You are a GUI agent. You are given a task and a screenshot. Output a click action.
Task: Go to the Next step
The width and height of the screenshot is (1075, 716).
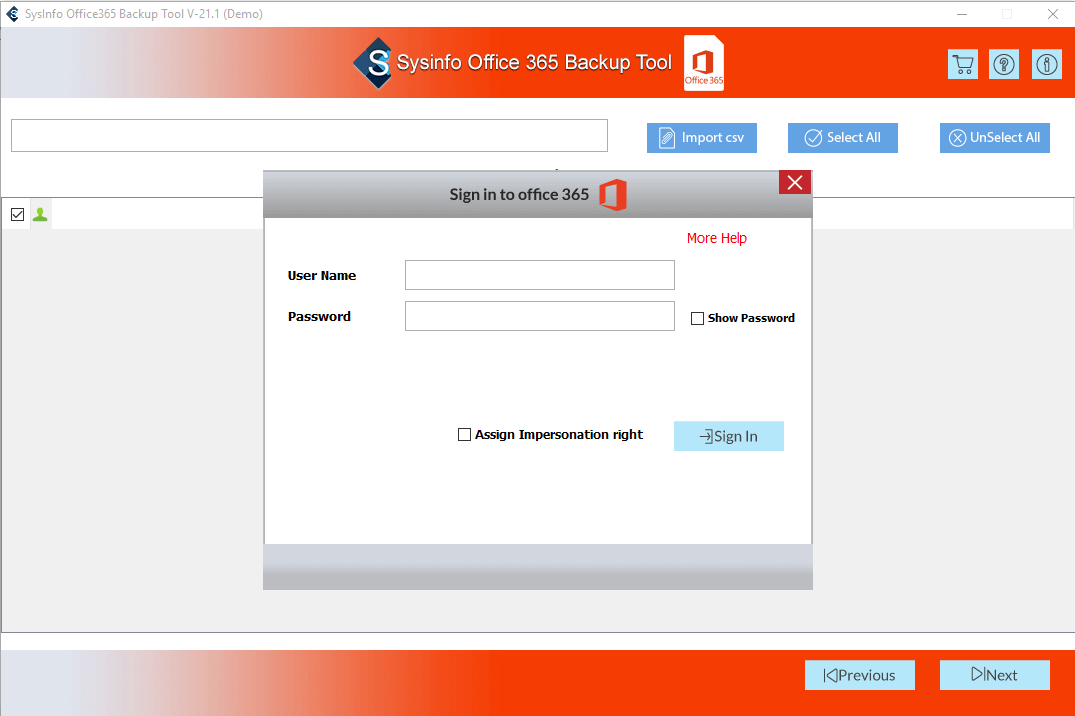coord(994,675)
